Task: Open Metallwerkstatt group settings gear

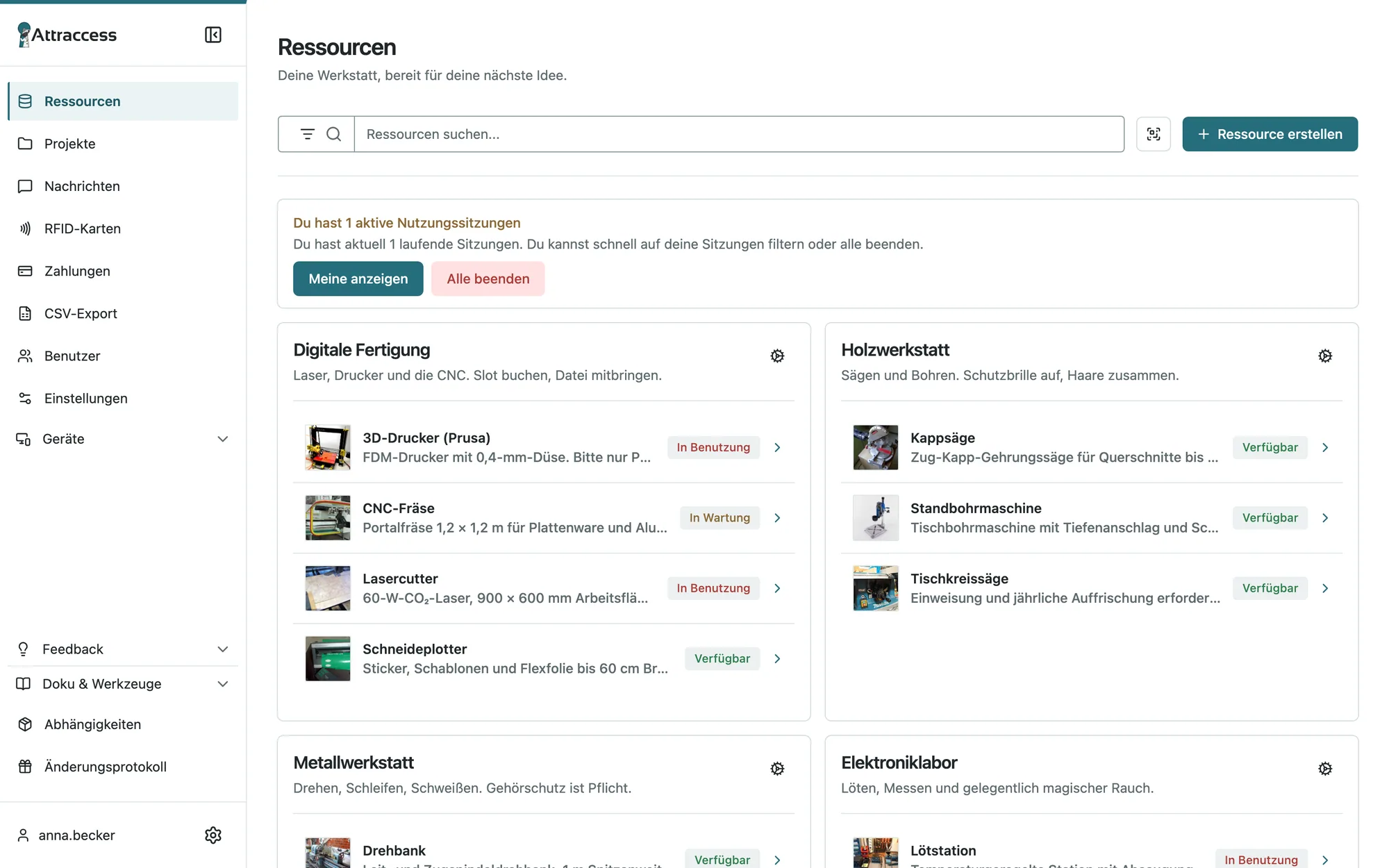Action: (777, 769)
